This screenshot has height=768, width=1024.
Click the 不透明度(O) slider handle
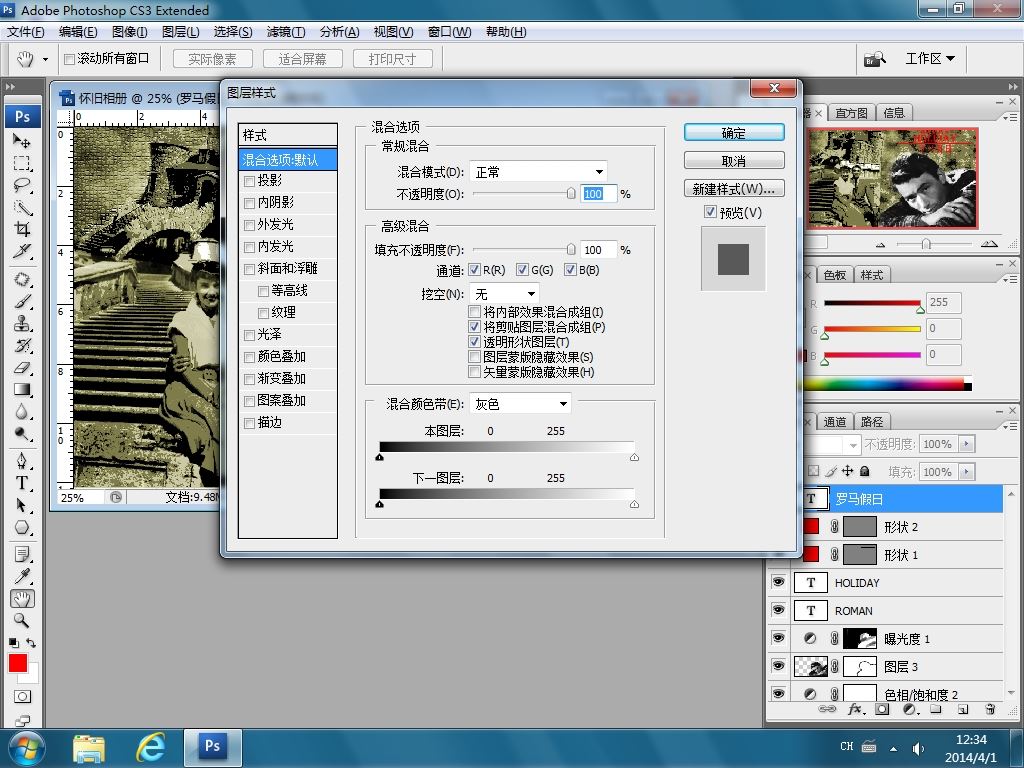click(x=571, y=193)
